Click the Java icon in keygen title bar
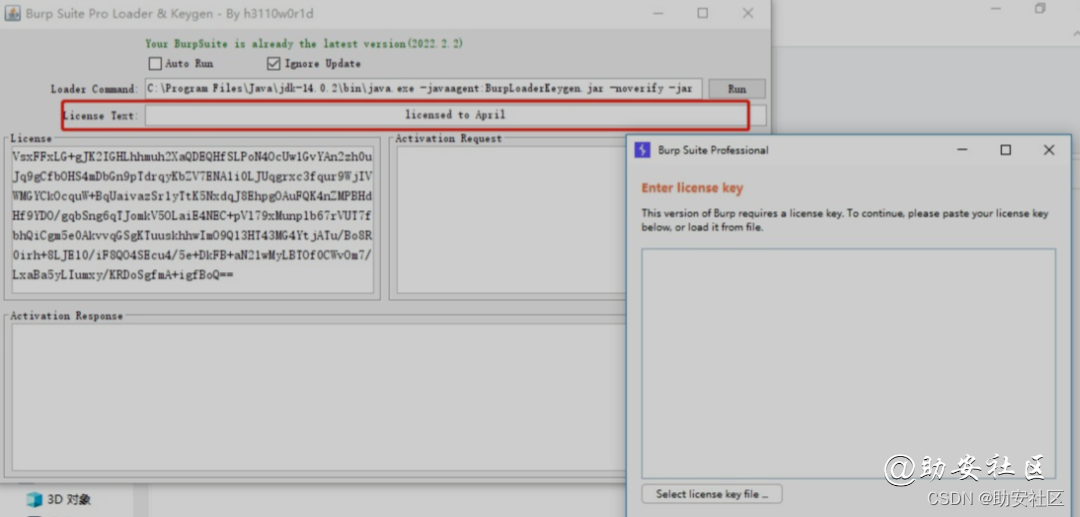 [x=12, y=14]
